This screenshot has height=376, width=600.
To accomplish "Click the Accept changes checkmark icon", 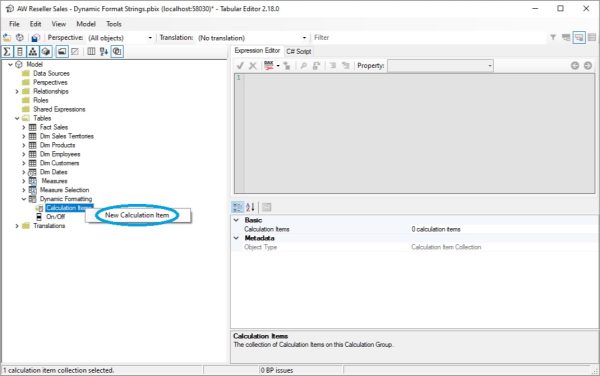I will click(240, 66).
